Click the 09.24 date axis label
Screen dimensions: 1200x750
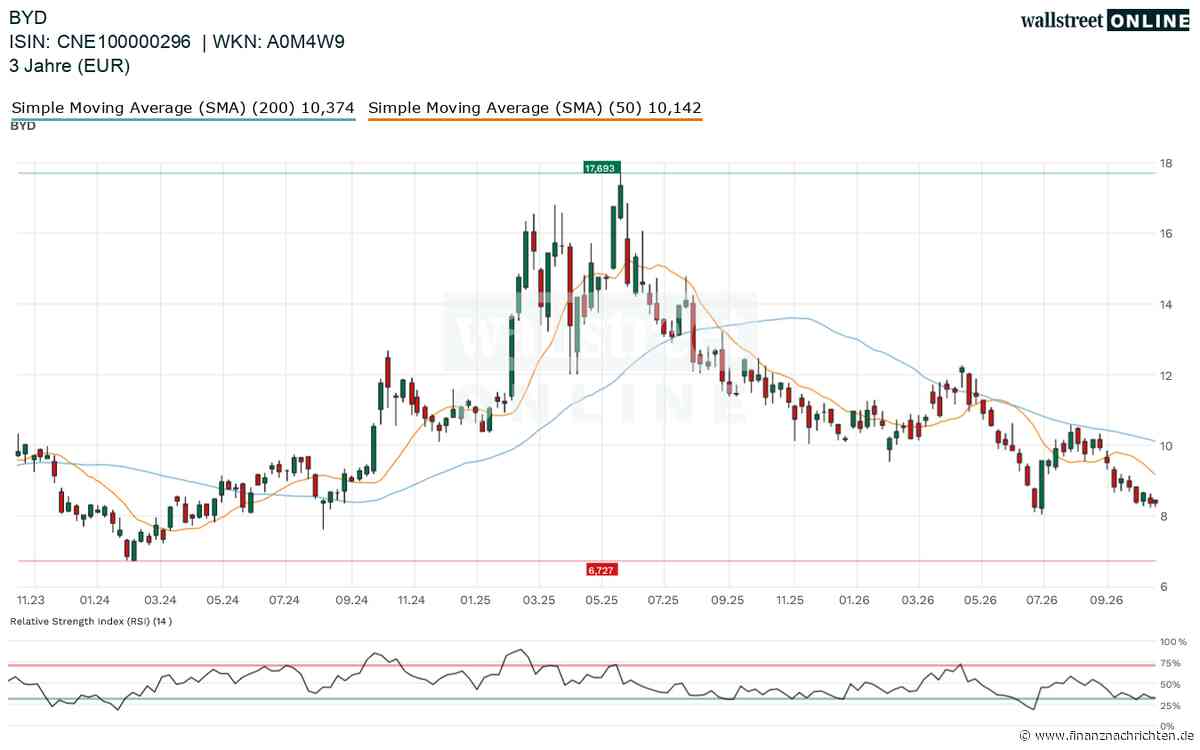click(x=350, y=600)
